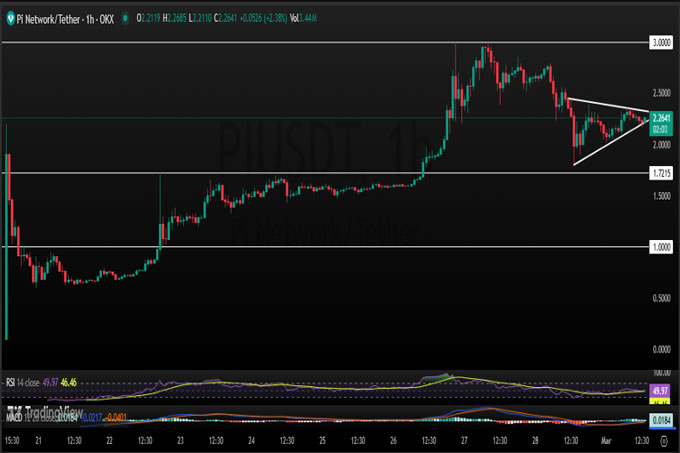Select the horizontal line at 3.0000
This screenshot has width=680, height=453.
pyautogui.click(x=300, y=43)
